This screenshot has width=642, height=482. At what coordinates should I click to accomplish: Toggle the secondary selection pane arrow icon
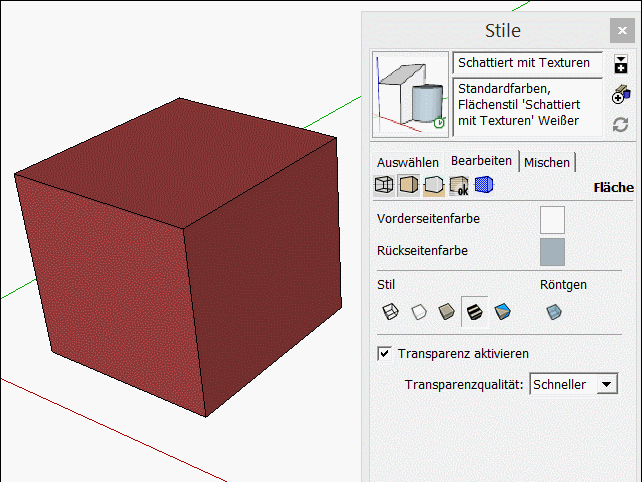coord(621,65)
